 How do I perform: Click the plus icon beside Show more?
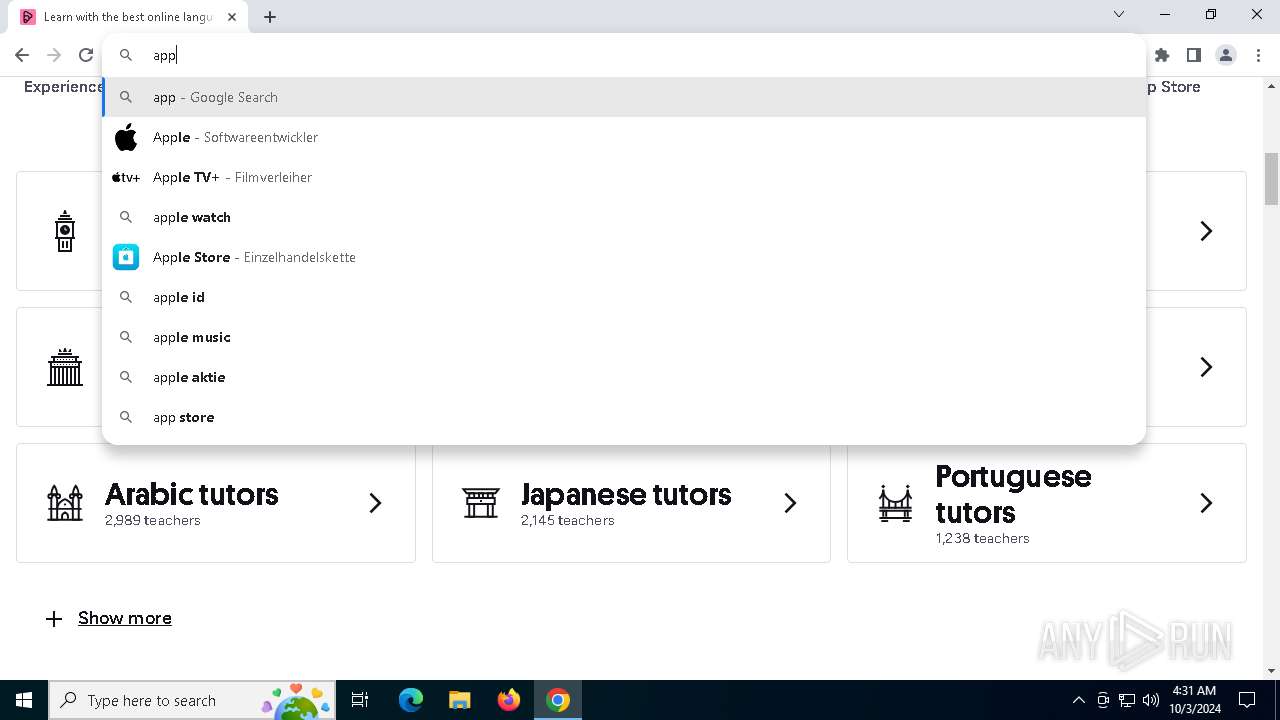[x=54, y=619]
